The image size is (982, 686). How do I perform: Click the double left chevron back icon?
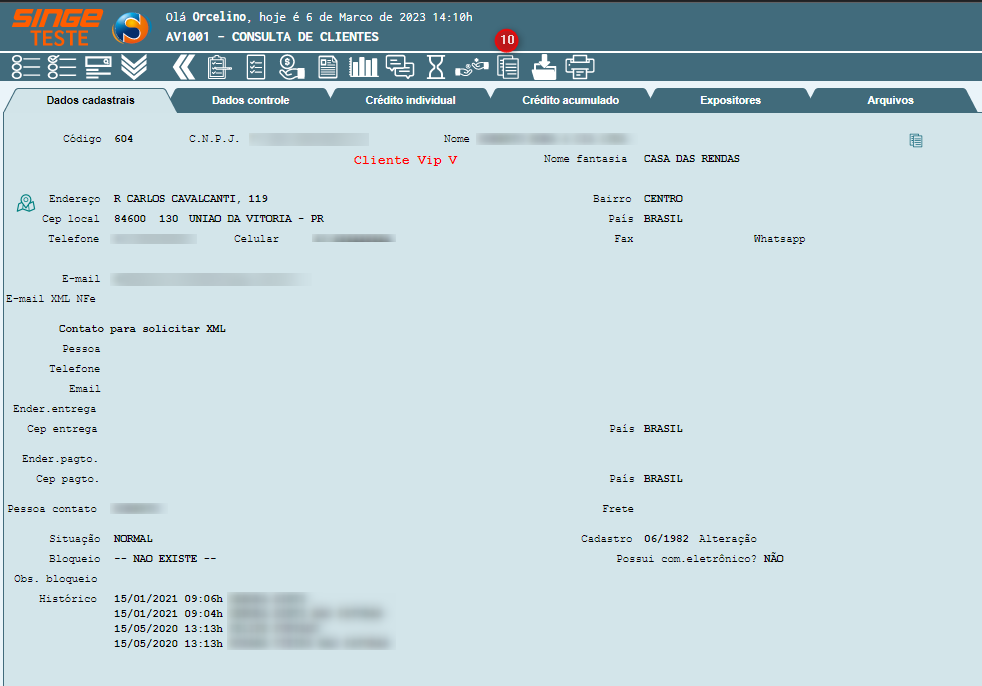coord(183,67)
